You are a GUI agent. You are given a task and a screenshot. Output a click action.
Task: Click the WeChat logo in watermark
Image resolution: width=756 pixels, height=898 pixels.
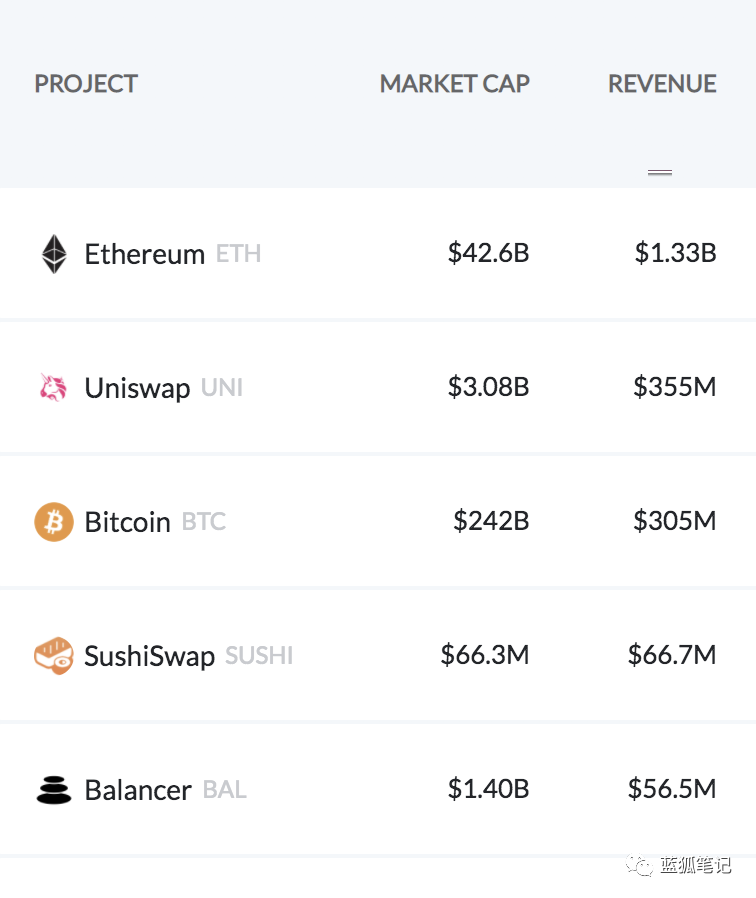coord(636,865)
